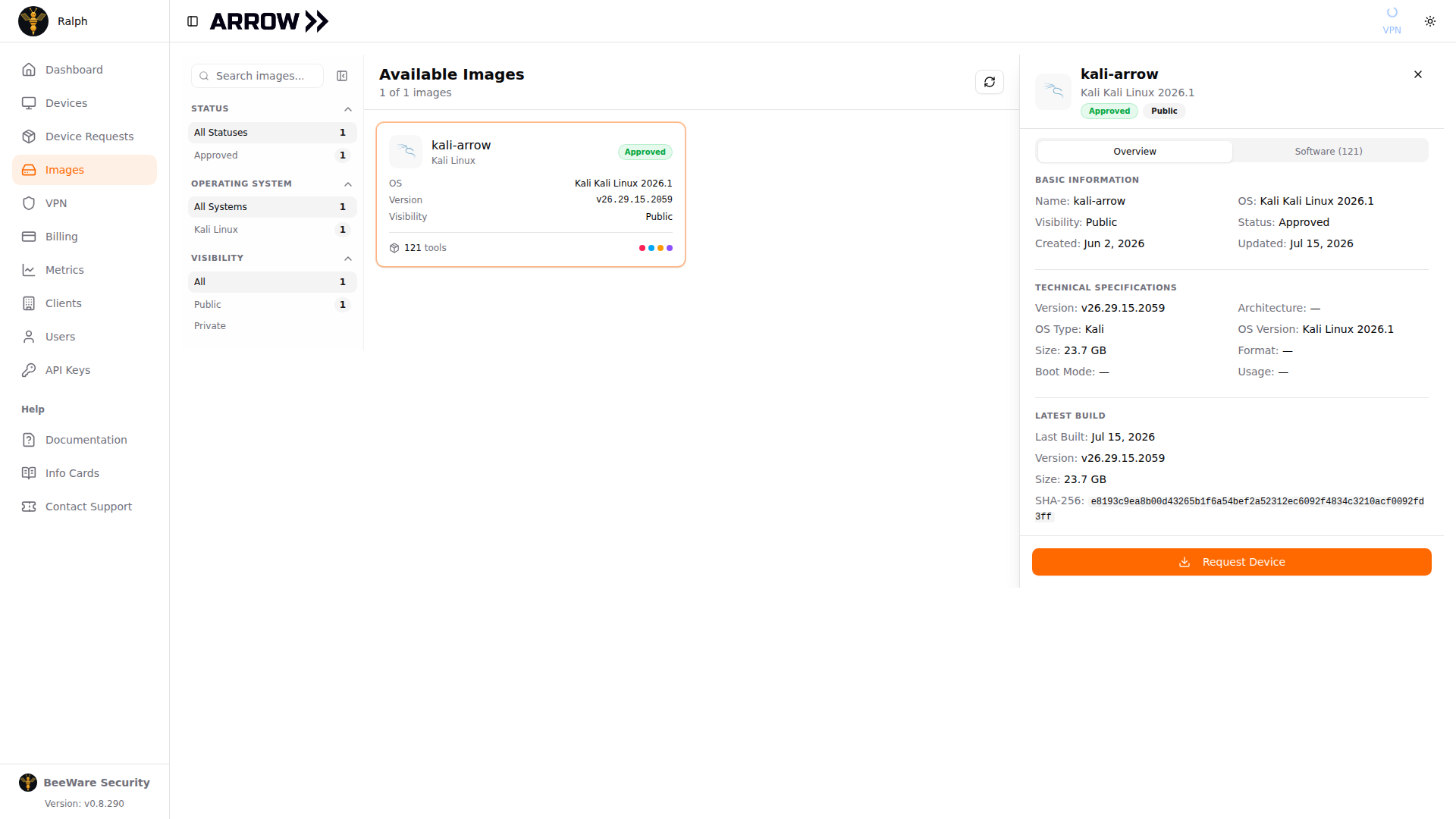Click the Approved badge in the details header
Image resolution: width=1456 pixels, height=819 pixels.
[1109, 111]
